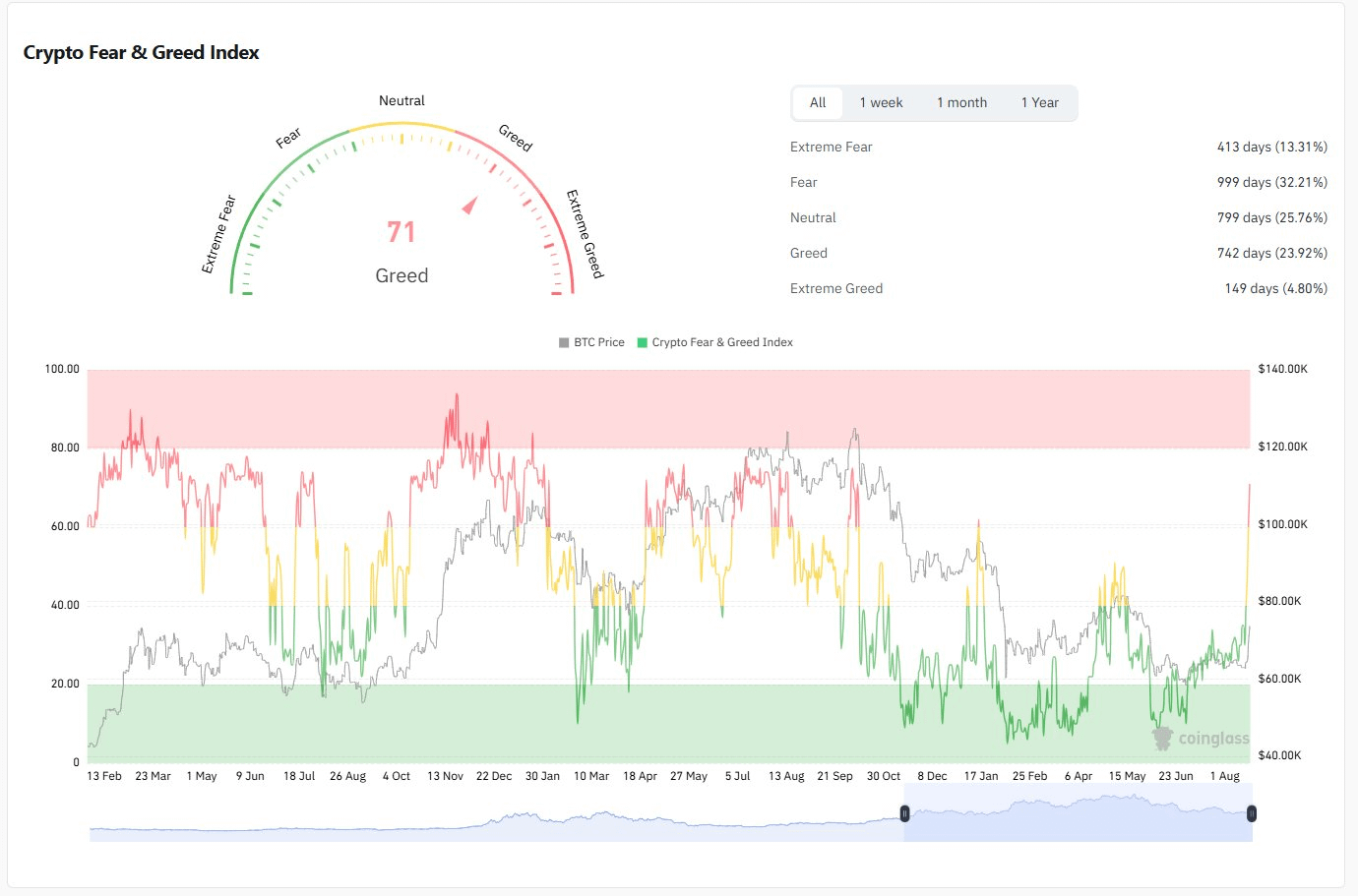Click the 30 Jan date label
Image resolution: width=1358 pixels, height=896 pixels.
coord(542,776)
